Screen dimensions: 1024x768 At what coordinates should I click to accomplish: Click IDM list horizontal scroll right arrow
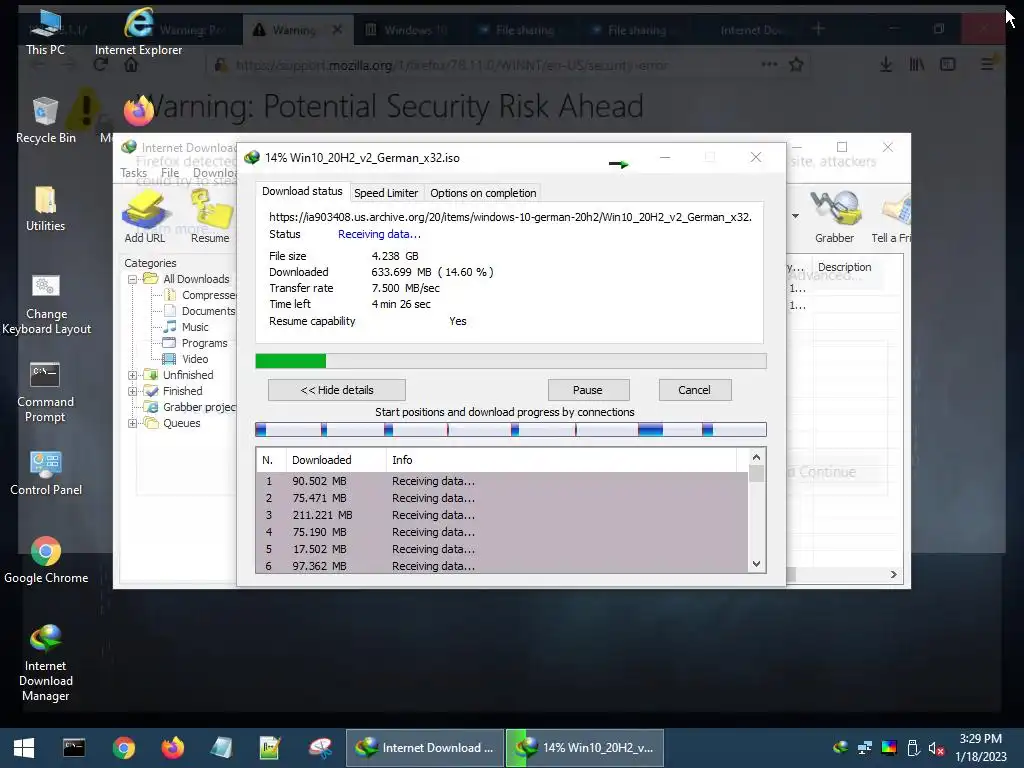pyautogui.click(x=893, y=575)
